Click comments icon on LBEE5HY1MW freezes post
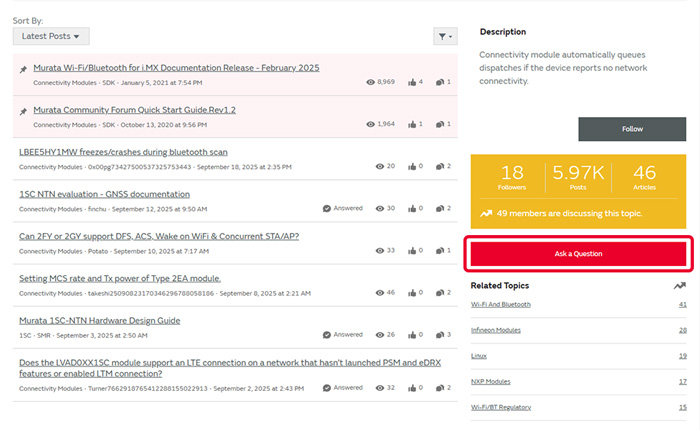The height and width of the screenshot is (430, 700). pos(441,166)
